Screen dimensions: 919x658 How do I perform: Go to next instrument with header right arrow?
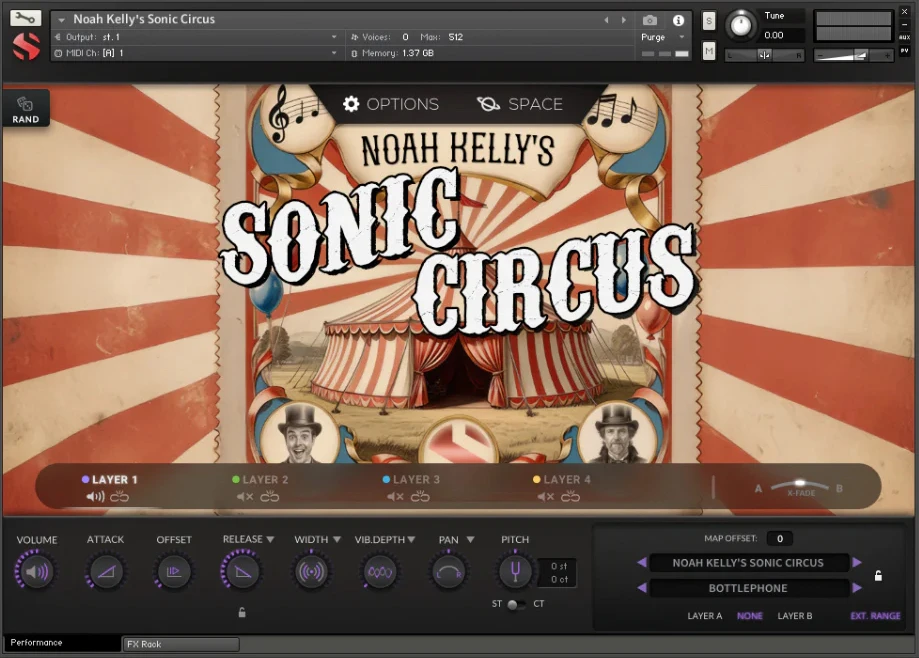coord(624,20)
